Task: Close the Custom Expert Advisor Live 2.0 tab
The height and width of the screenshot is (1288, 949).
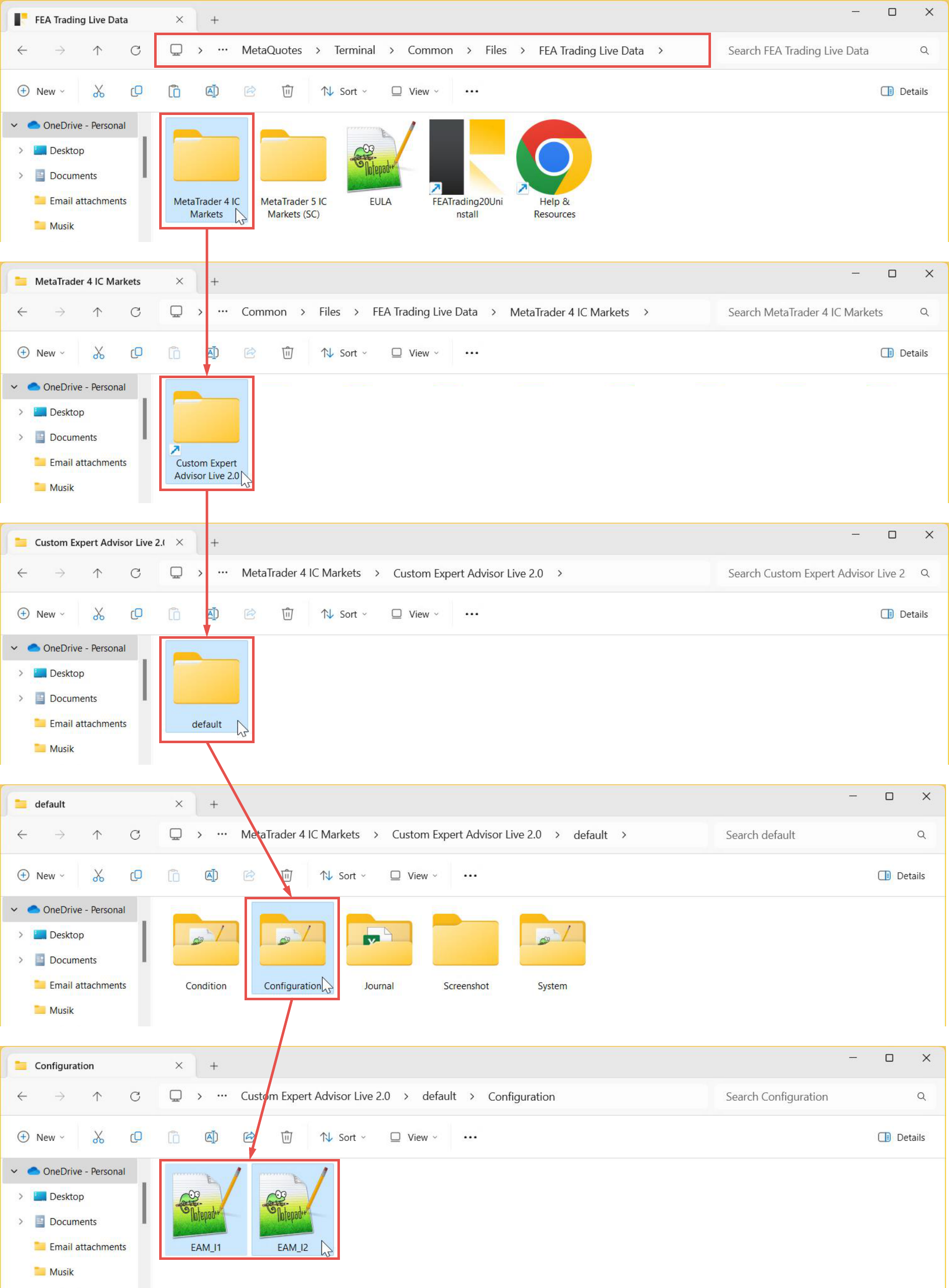Action: (180, 542)
